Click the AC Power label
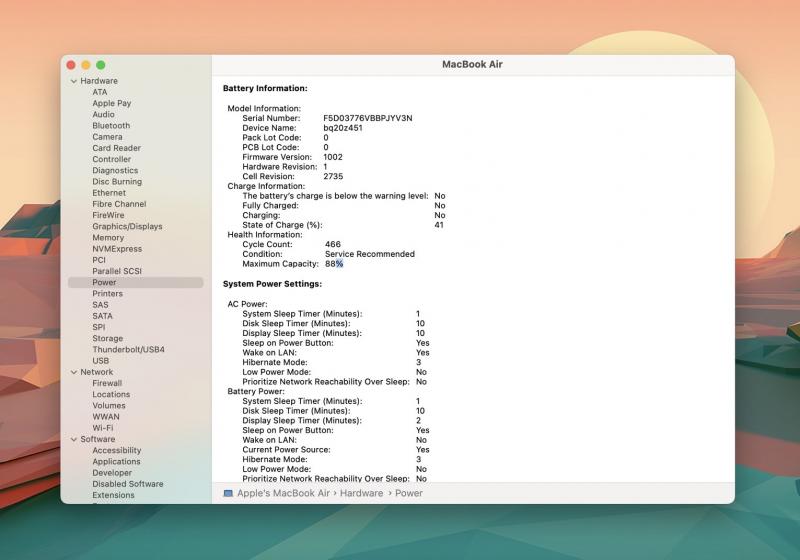This screenshot has height=560, width=800. click(247, 304)
